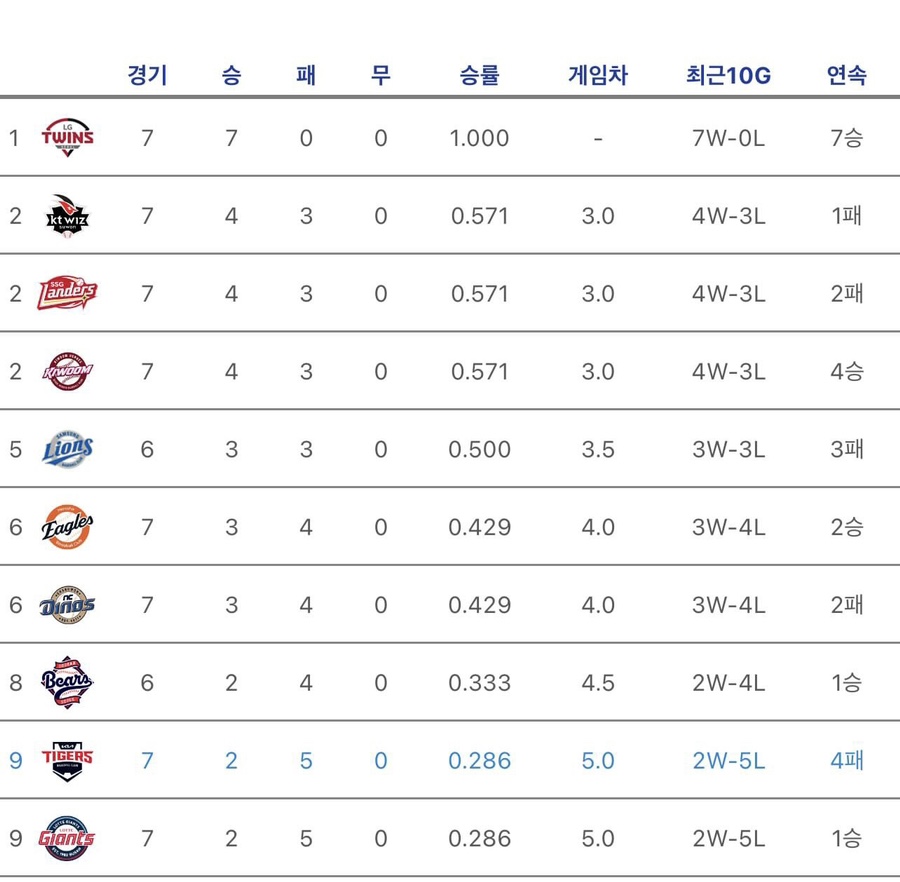
Task: Click the 최근10G column header
Action: pyautogui.click(x=728, y=75)
